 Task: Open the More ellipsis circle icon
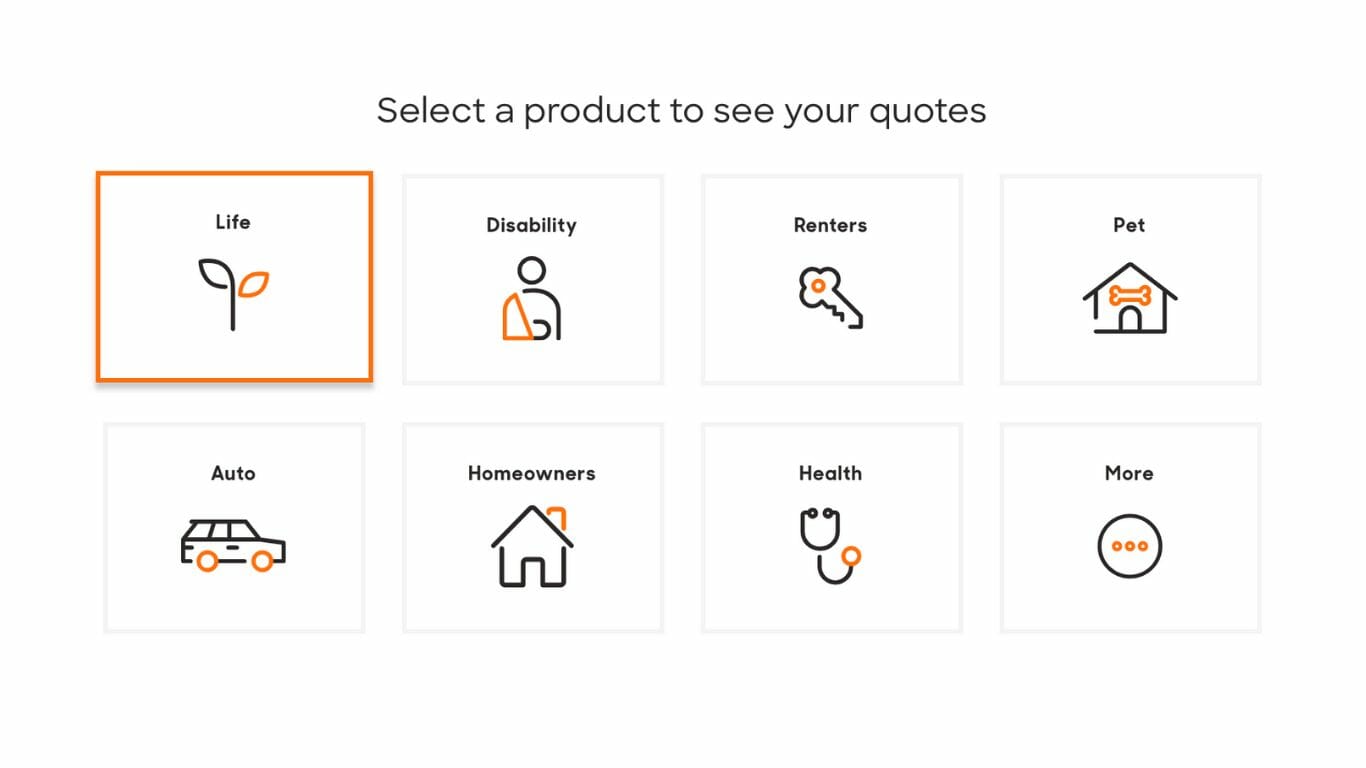pyautogui.click(x=1130, y=546)
